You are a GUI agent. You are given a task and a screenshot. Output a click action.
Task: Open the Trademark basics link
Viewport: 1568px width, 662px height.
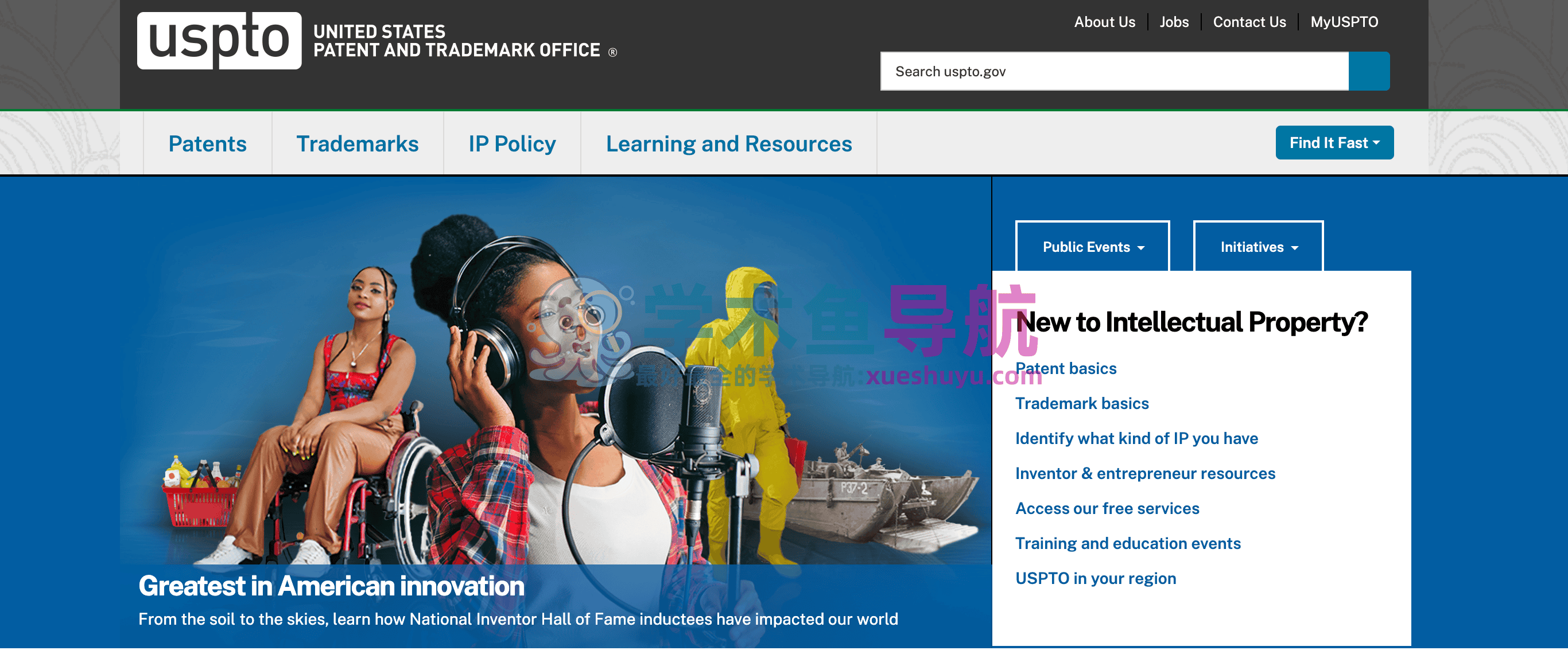(x=1082, y=403)
